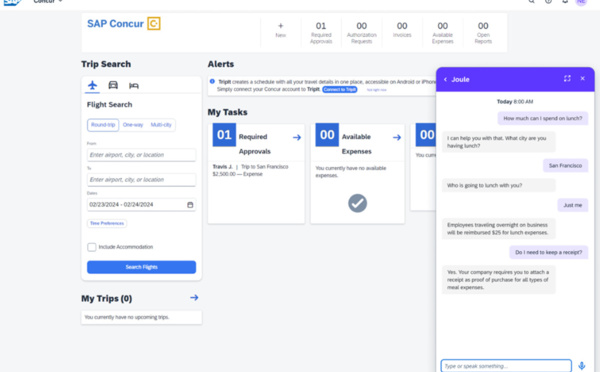This screenshot has width=600, height=372.
Task: Click the 'Just me' chat reply
Action: tap(572, 205)
